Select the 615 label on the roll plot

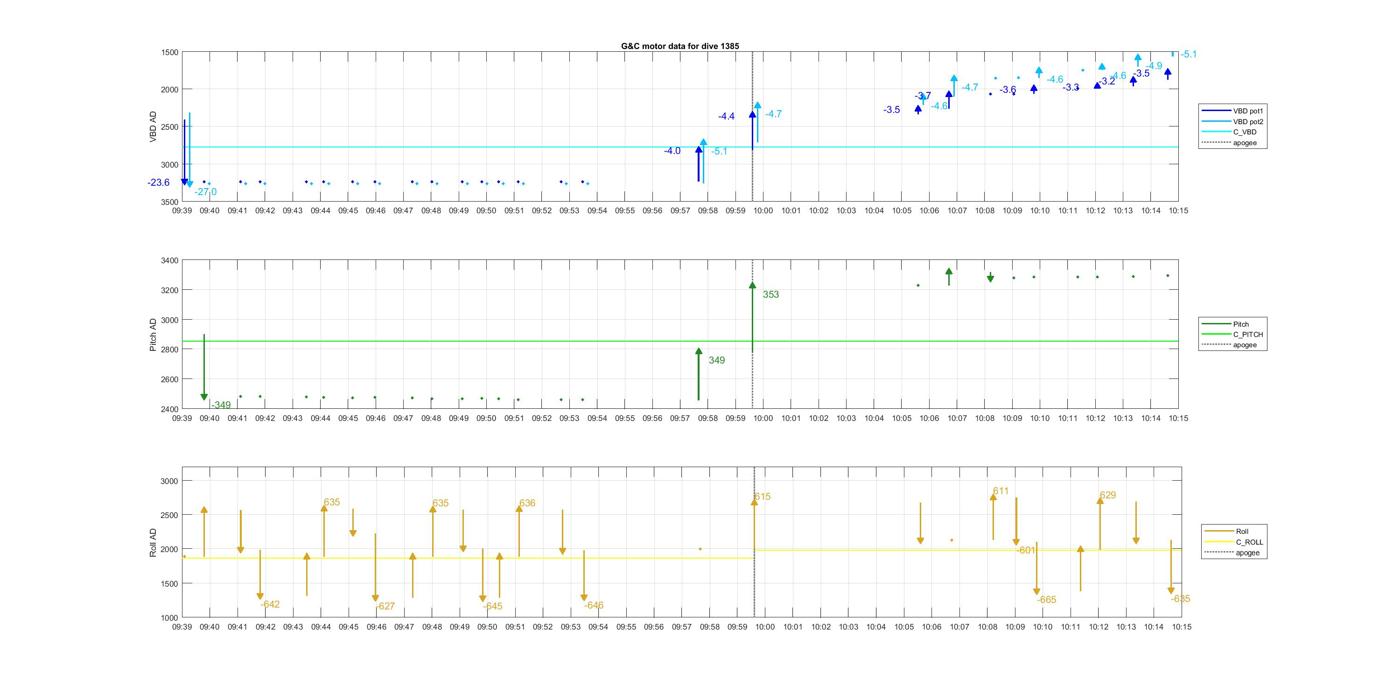point(762,497)
